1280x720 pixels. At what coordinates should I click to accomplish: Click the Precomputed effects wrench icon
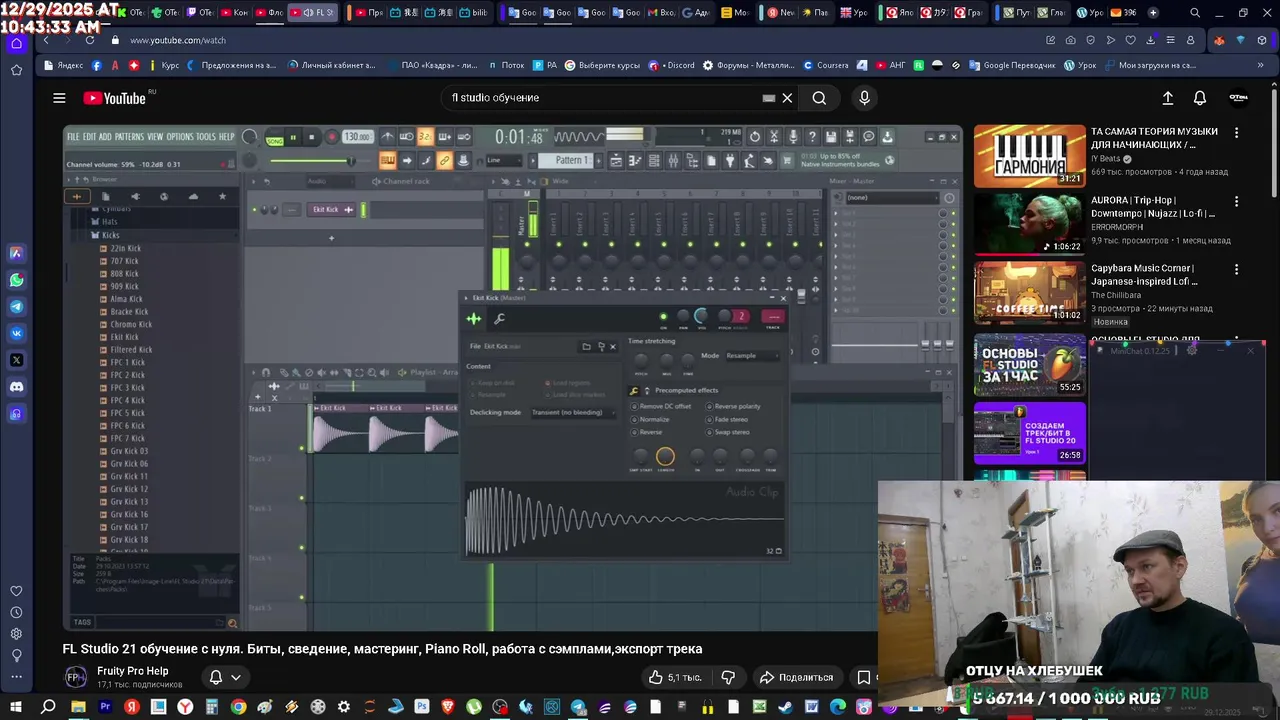coord(634,390)
